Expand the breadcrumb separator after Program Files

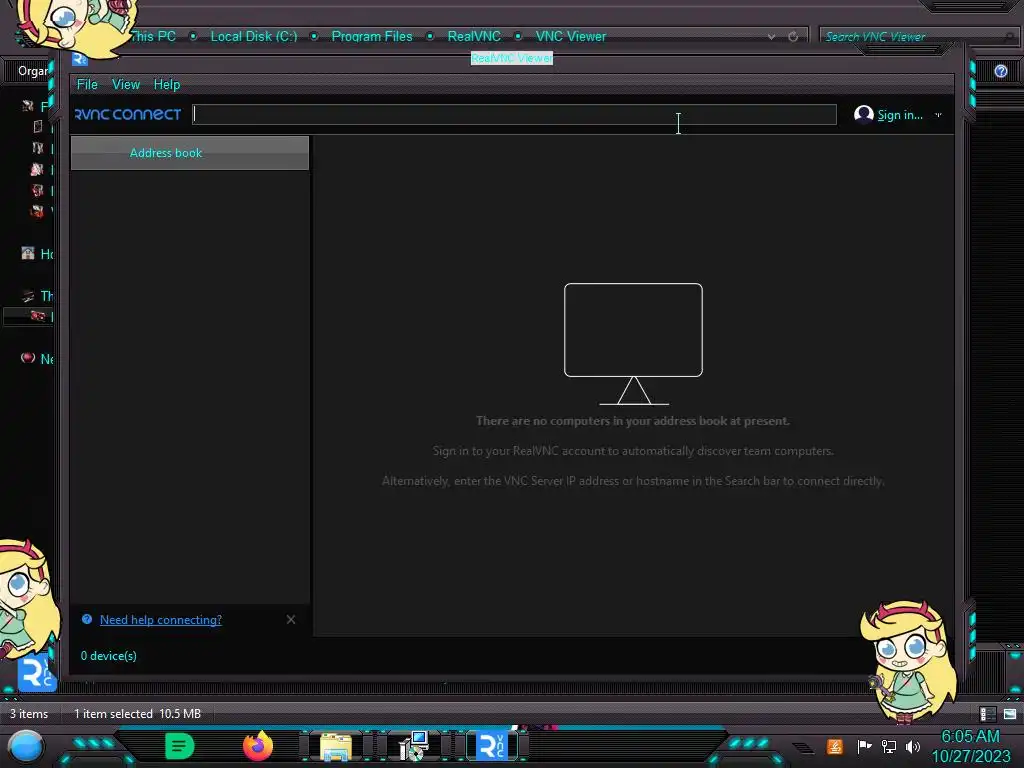[x=430, y=37]
